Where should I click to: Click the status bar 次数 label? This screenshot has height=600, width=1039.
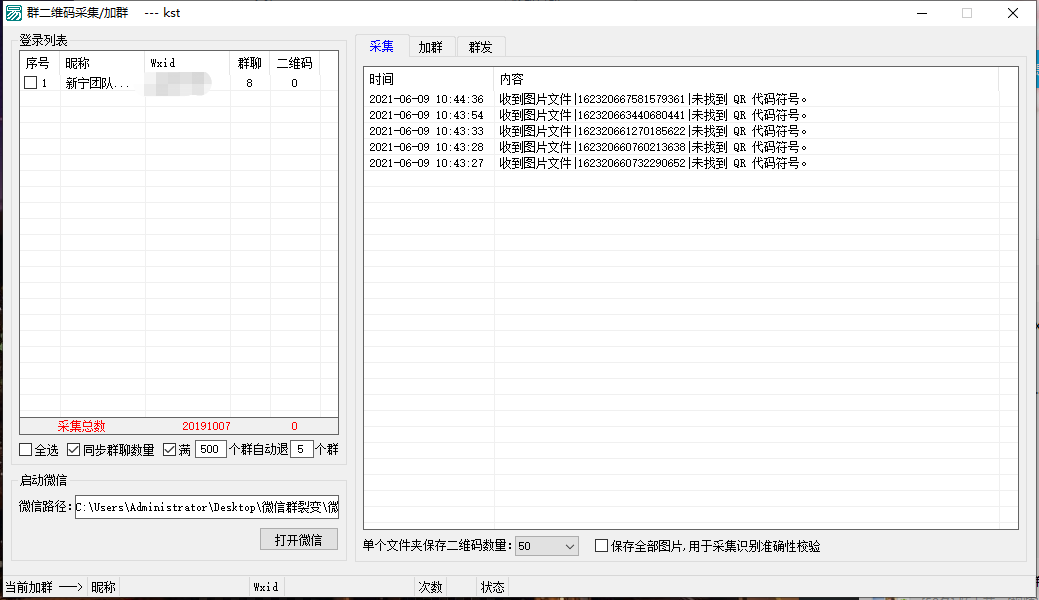(x=430, y=587)
